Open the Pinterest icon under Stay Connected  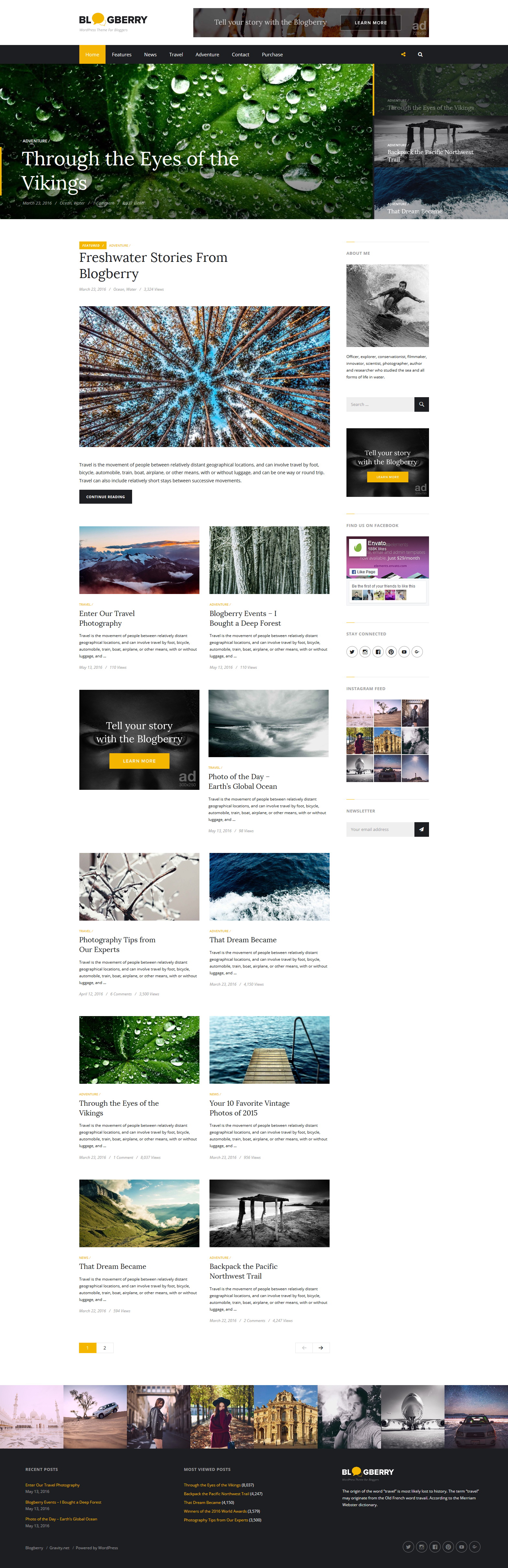pyautogui.click(x=391, y=652)
